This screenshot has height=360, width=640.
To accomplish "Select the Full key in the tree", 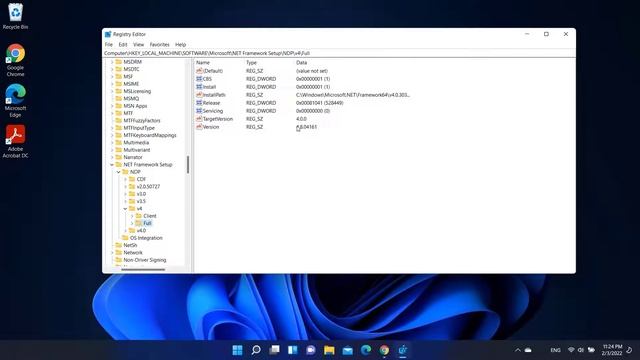I will pyautogui.click(x=147, y=223).
